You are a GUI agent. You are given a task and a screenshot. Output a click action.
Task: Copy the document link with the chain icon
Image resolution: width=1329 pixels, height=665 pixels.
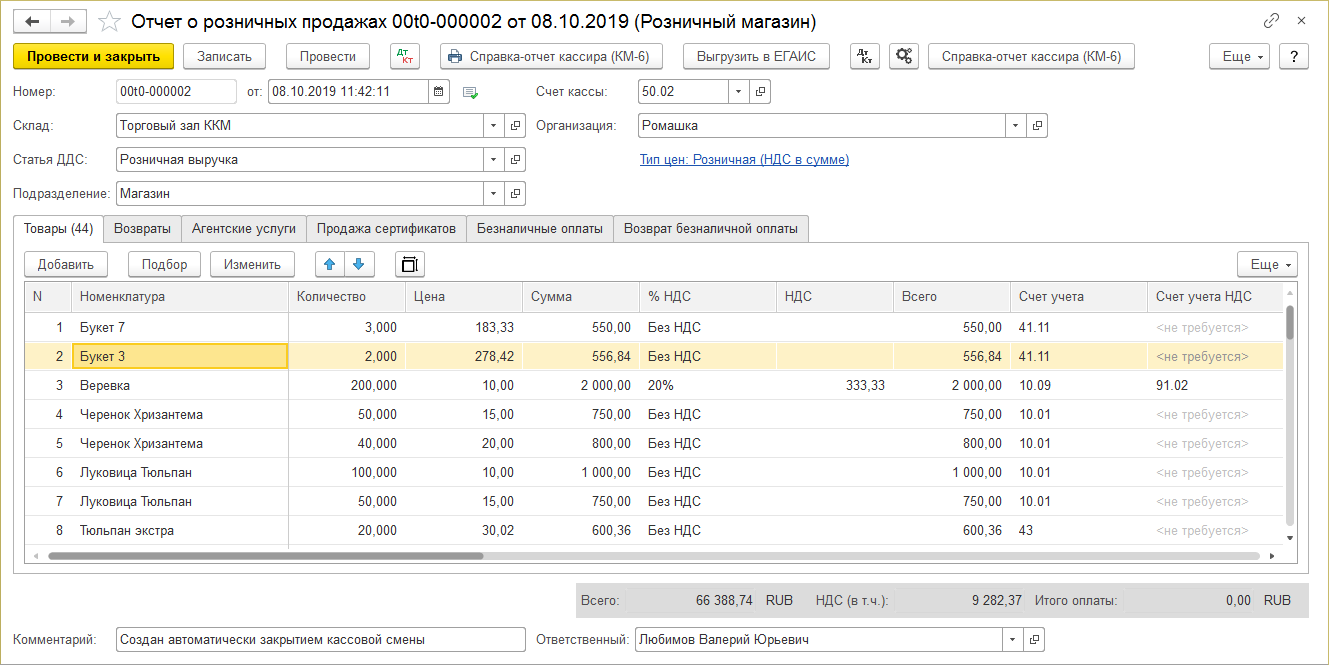click(1272, 21)
